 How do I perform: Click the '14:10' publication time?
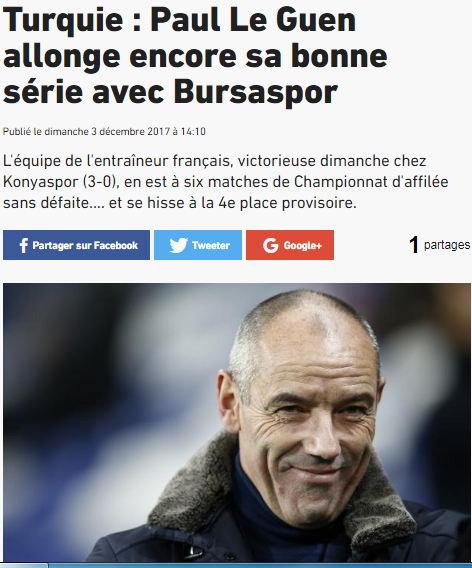[x=193, y=131]
